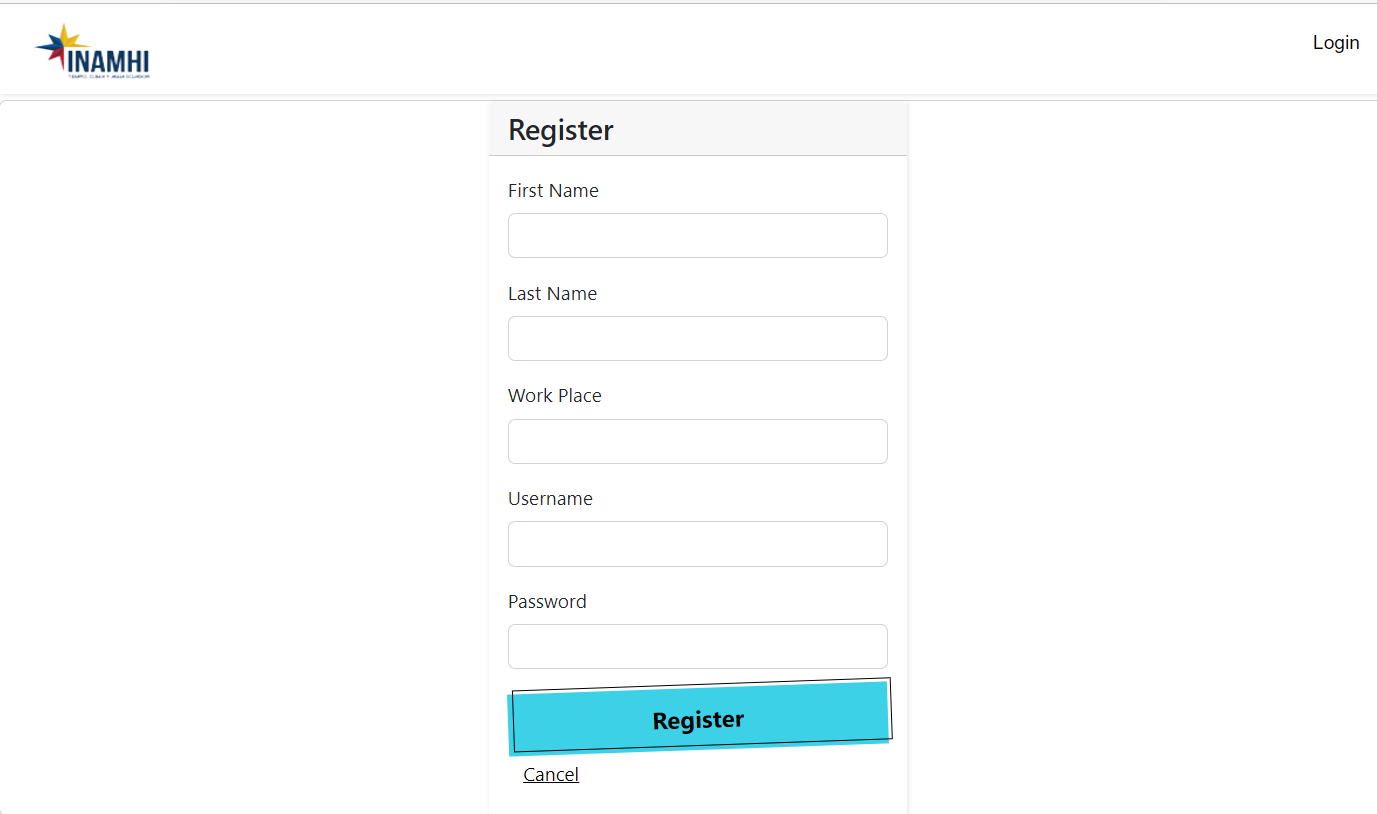Click the Register panel title bar
The width and height of the screenshot is (1377, 814).
click(697, 128)
